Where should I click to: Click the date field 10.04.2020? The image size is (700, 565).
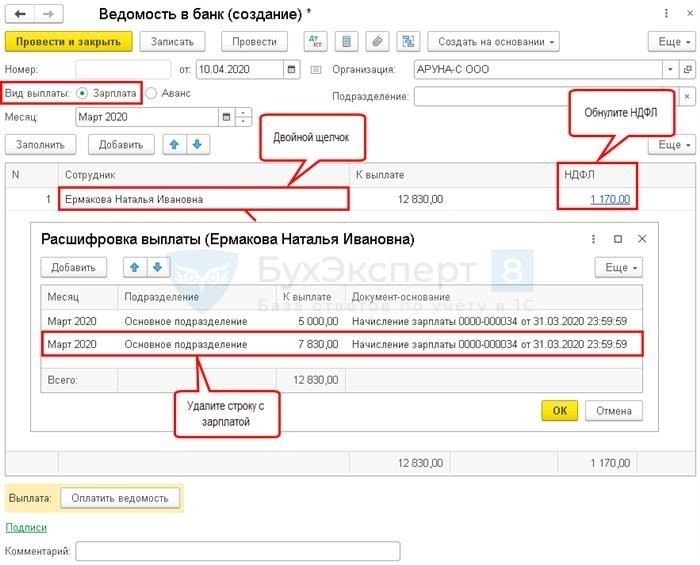240,70
